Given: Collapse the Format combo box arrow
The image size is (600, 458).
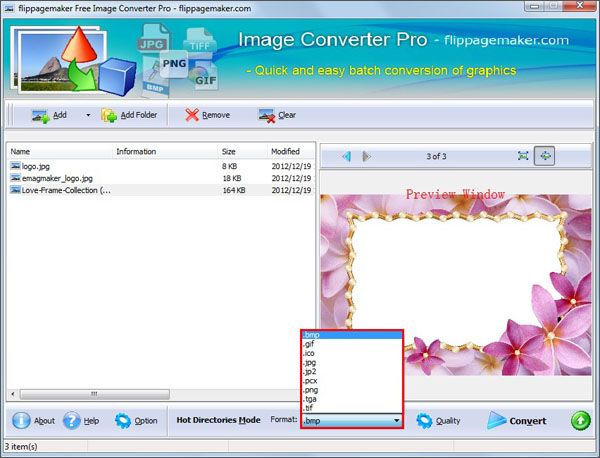Looking at the screenshot, I should click(x=396, y=421).
